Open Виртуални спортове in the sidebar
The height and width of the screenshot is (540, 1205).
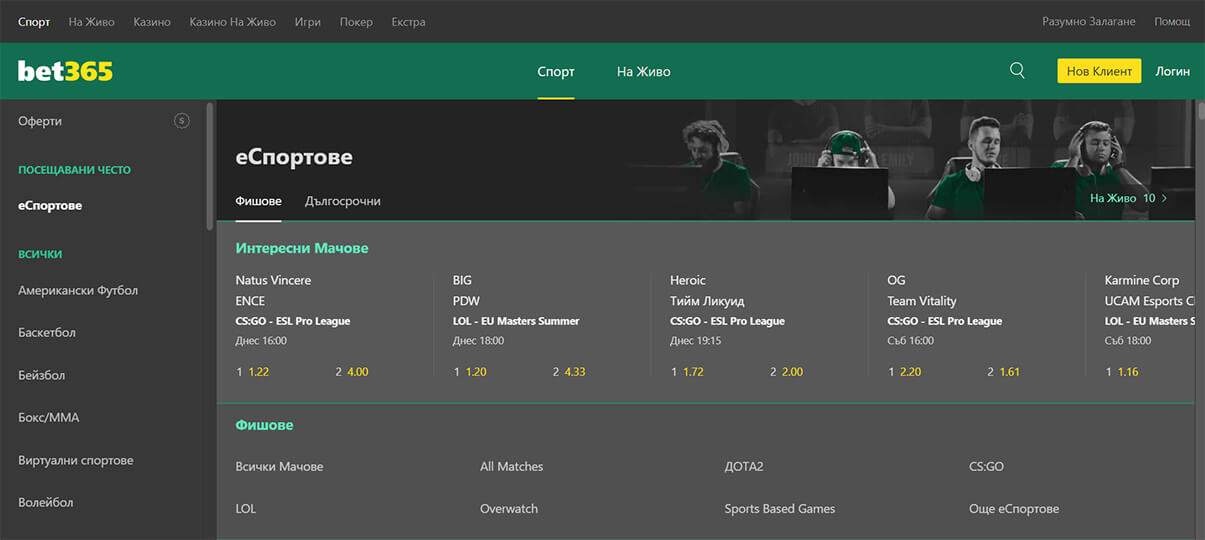[x=76, y=460]
